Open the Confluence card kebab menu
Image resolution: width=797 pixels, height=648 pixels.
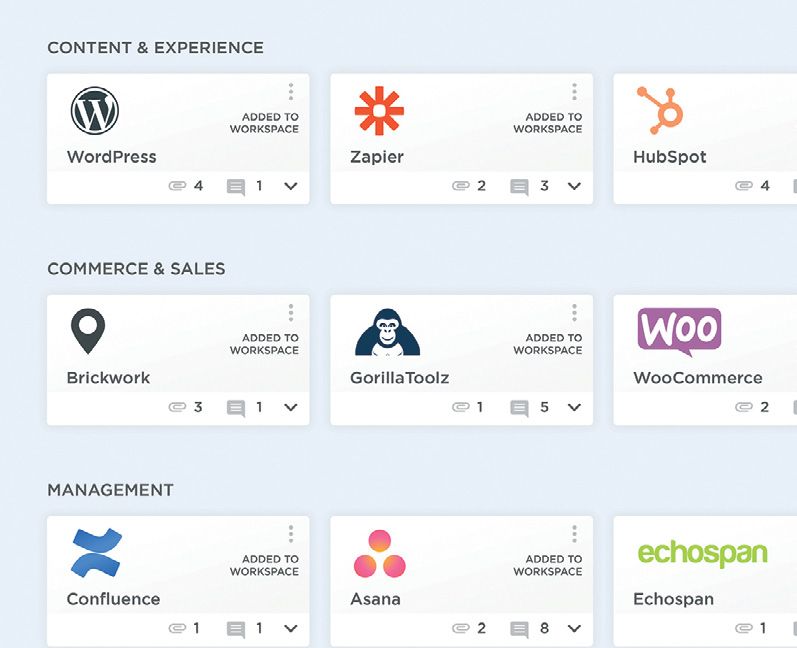[x=291, y=534]
